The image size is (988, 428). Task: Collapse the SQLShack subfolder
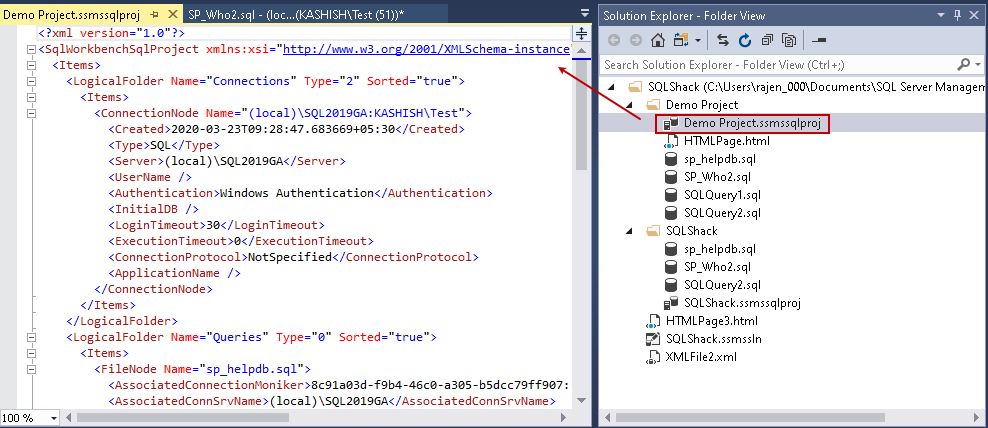629,231
